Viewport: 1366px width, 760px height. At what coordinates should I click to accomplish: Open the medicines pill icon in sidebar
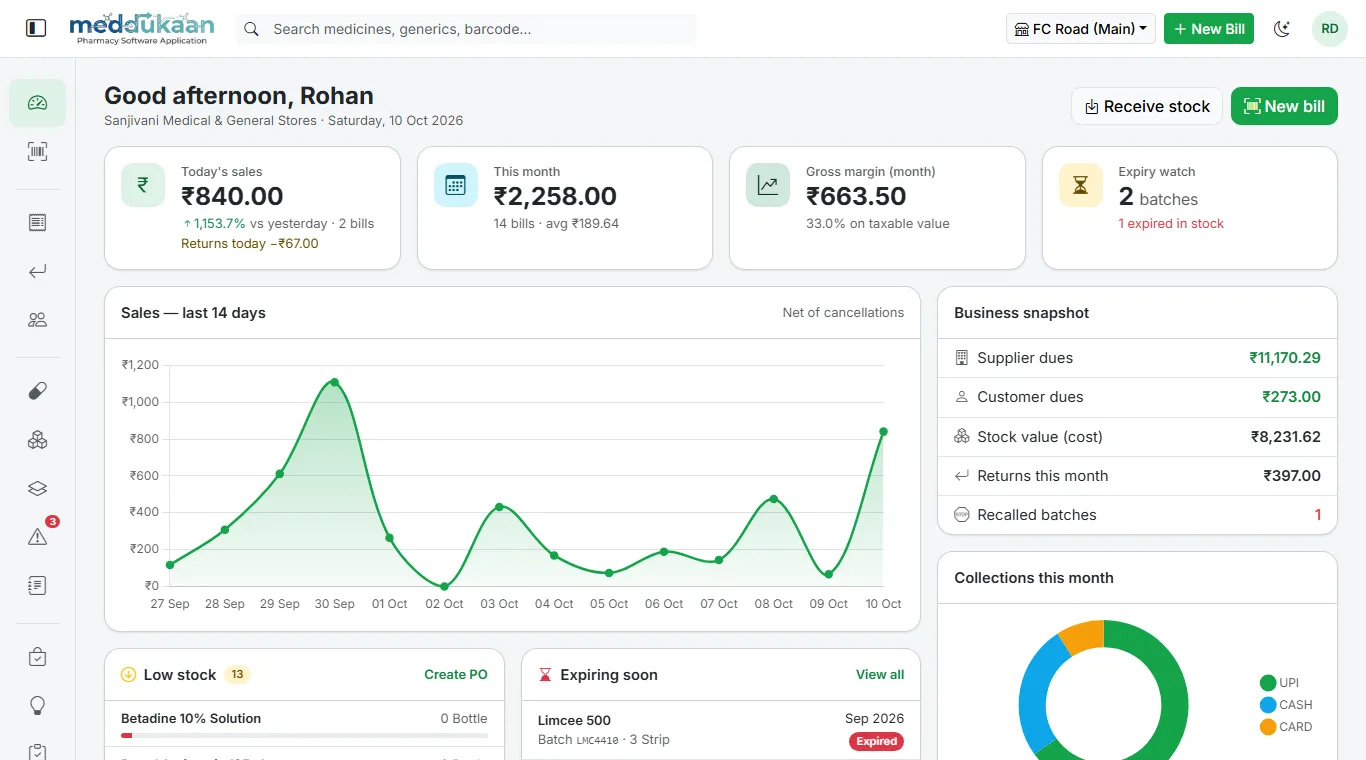(x=38, y=391)
